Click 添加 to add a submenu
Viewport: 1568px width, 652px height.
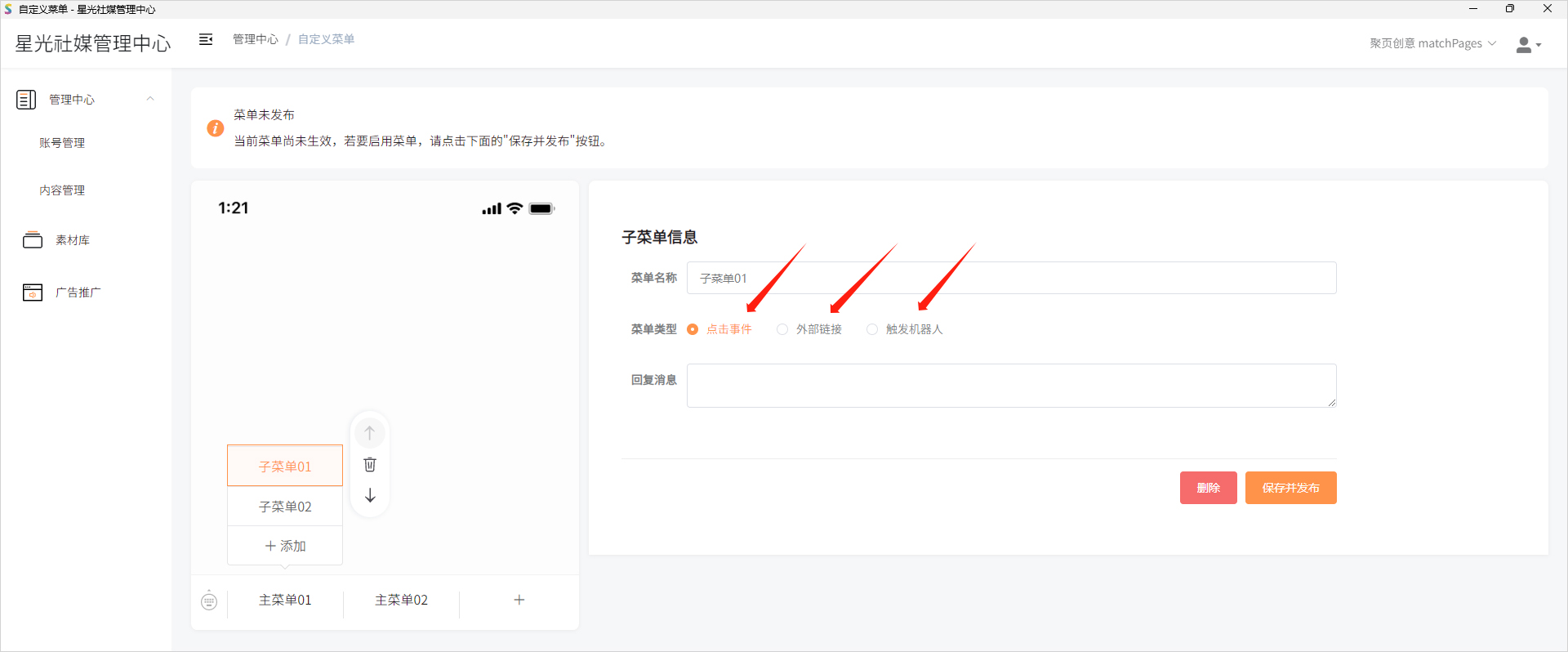click(285, 546)
